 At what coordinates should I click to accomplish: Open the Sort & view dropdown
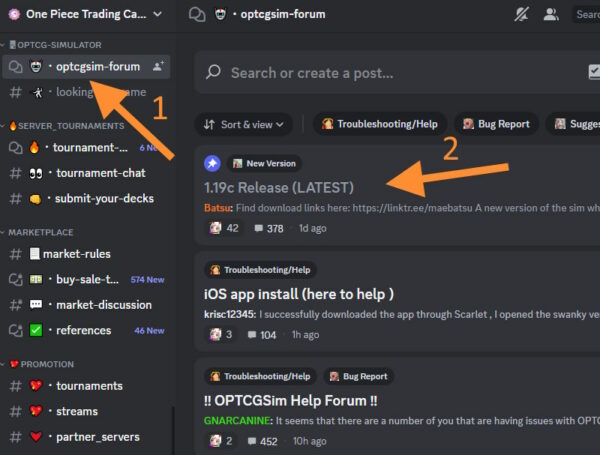[243, 124]
